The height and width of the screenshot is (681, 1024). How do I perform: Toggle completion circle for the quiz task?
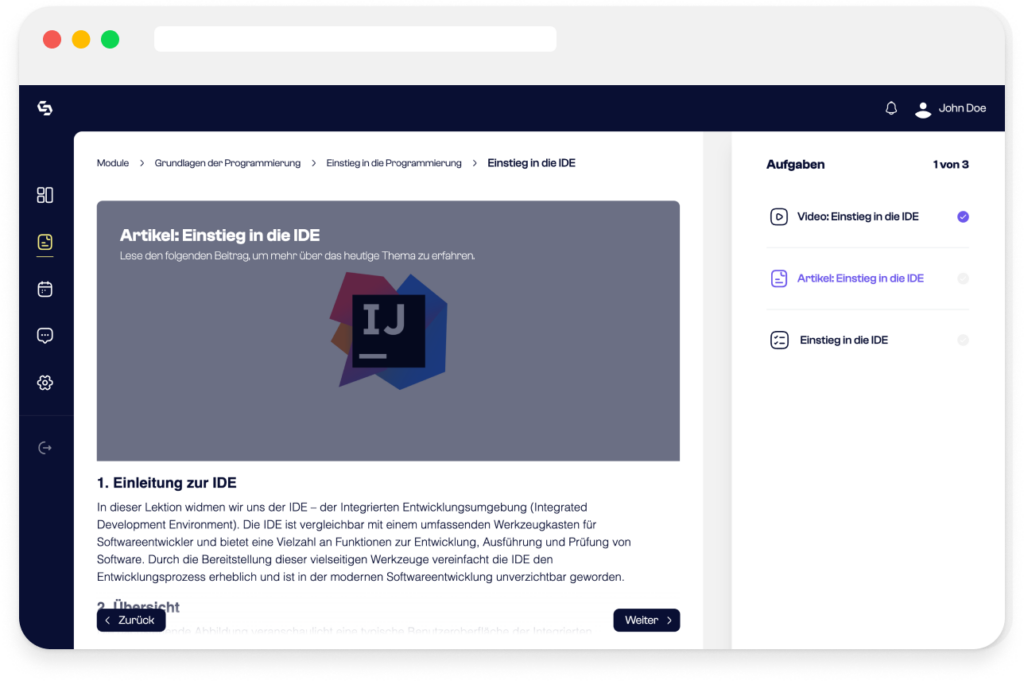tap(963, 340)
